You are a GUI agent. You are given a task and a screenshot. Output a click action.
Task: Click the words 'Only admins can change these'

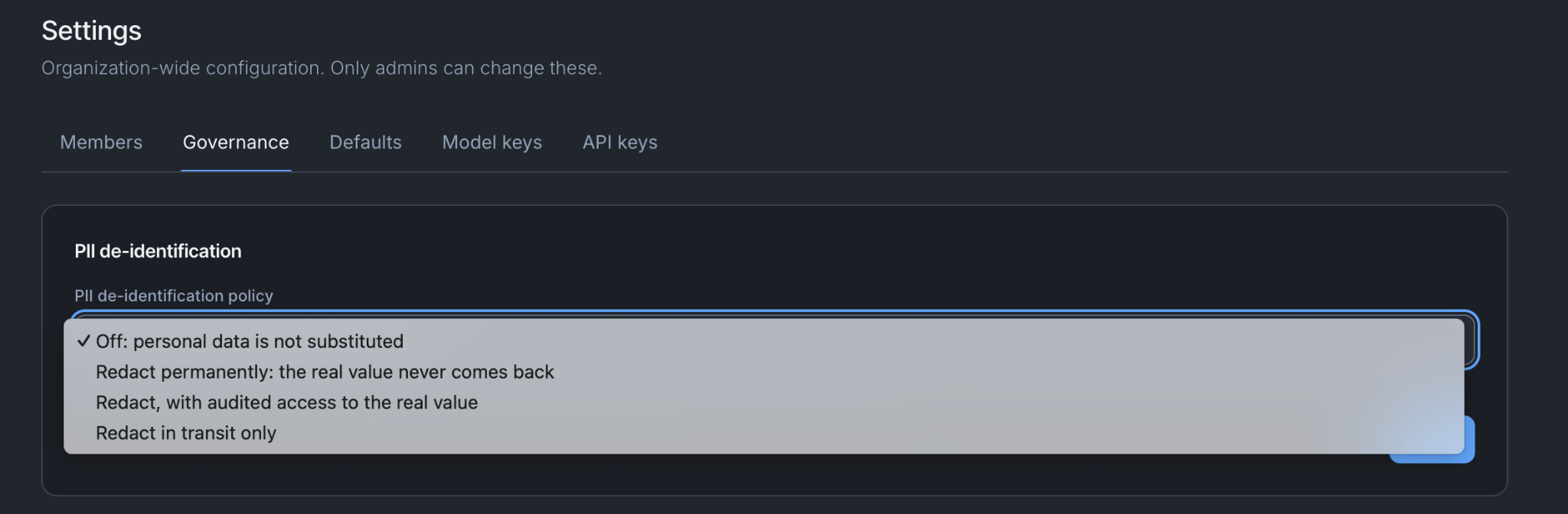pyautogui.click(x=466, y=68)
